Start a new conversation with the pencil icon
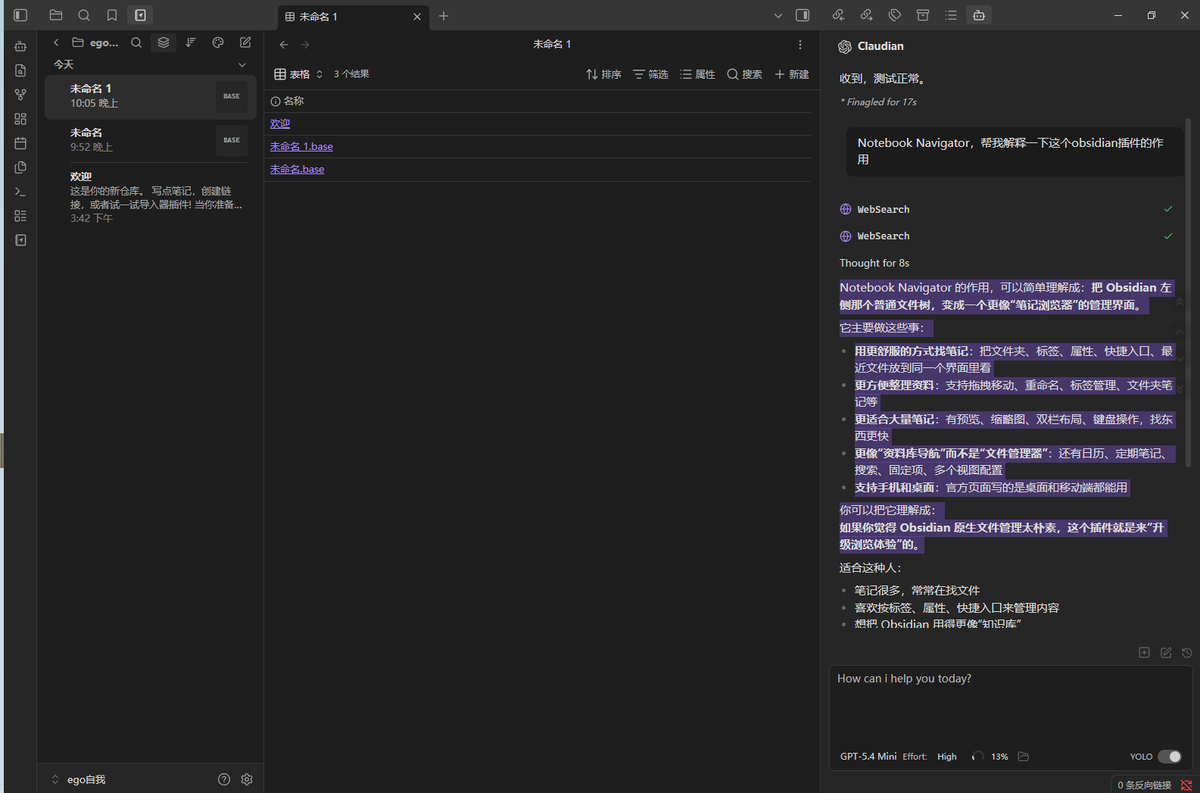 pyautogui.click(x=1166, y=653)
